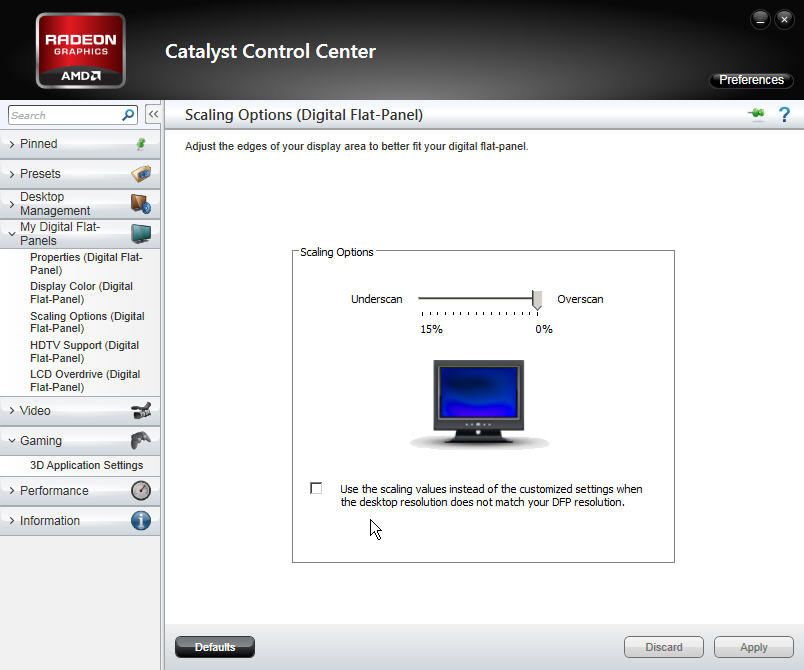
Task: Click the Apply button
Action: 754,647
